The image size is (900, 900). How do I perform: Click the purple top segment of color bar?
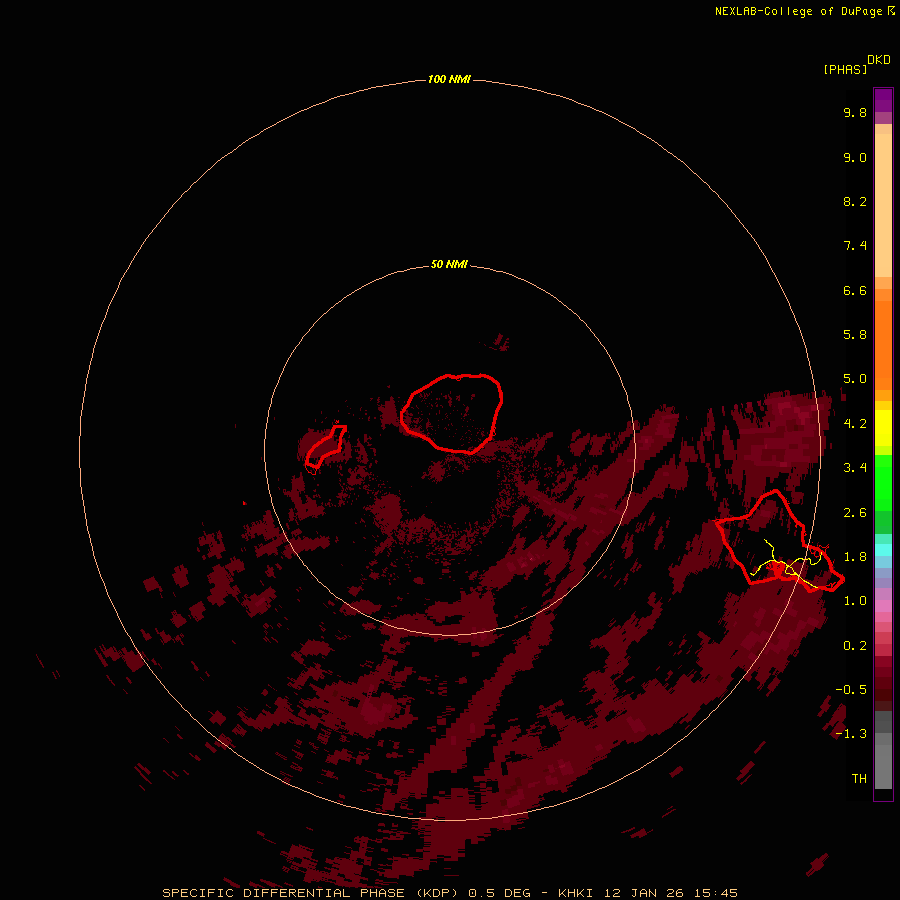(x=883, y=100)
